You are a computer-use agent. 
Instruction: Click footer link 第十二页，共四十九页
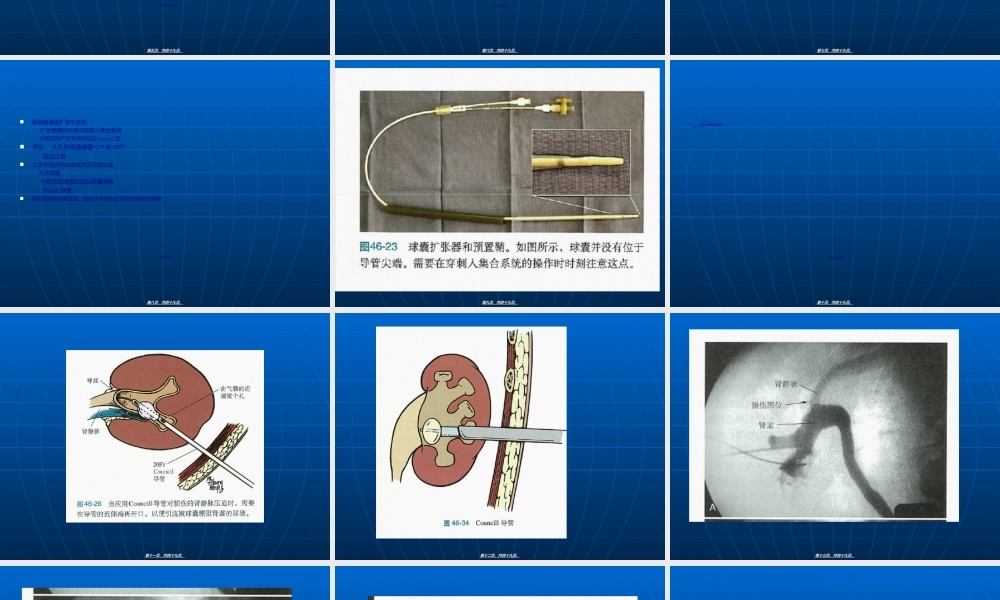[500, 553]
